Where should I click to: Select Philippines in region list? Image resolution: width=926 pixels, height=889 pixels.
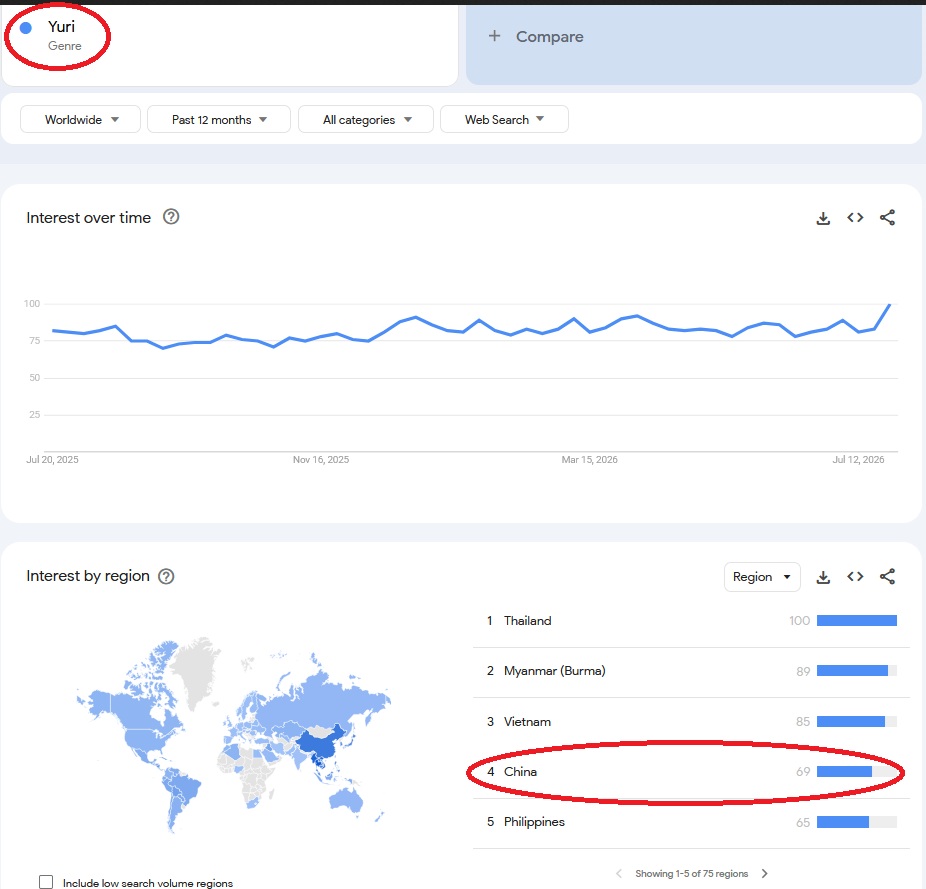click(x=691, y=822)
